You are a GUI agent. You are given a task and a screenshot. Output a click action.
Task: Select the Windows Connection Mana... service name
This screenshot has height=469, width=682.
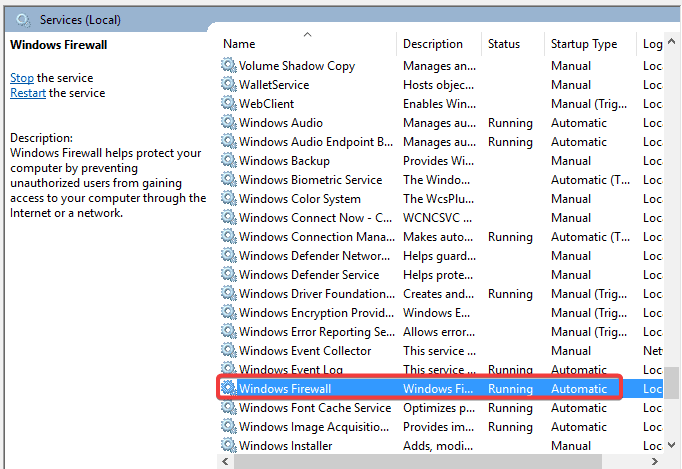point(317,237)
